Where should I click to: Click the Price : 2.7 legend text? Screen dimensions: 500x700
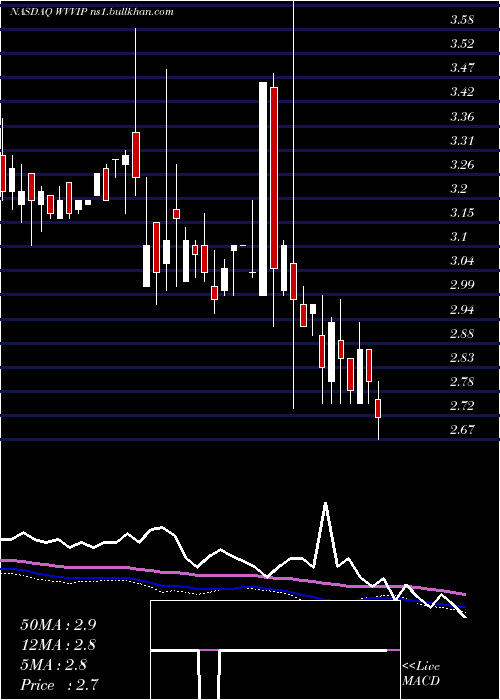pos(59,685)
